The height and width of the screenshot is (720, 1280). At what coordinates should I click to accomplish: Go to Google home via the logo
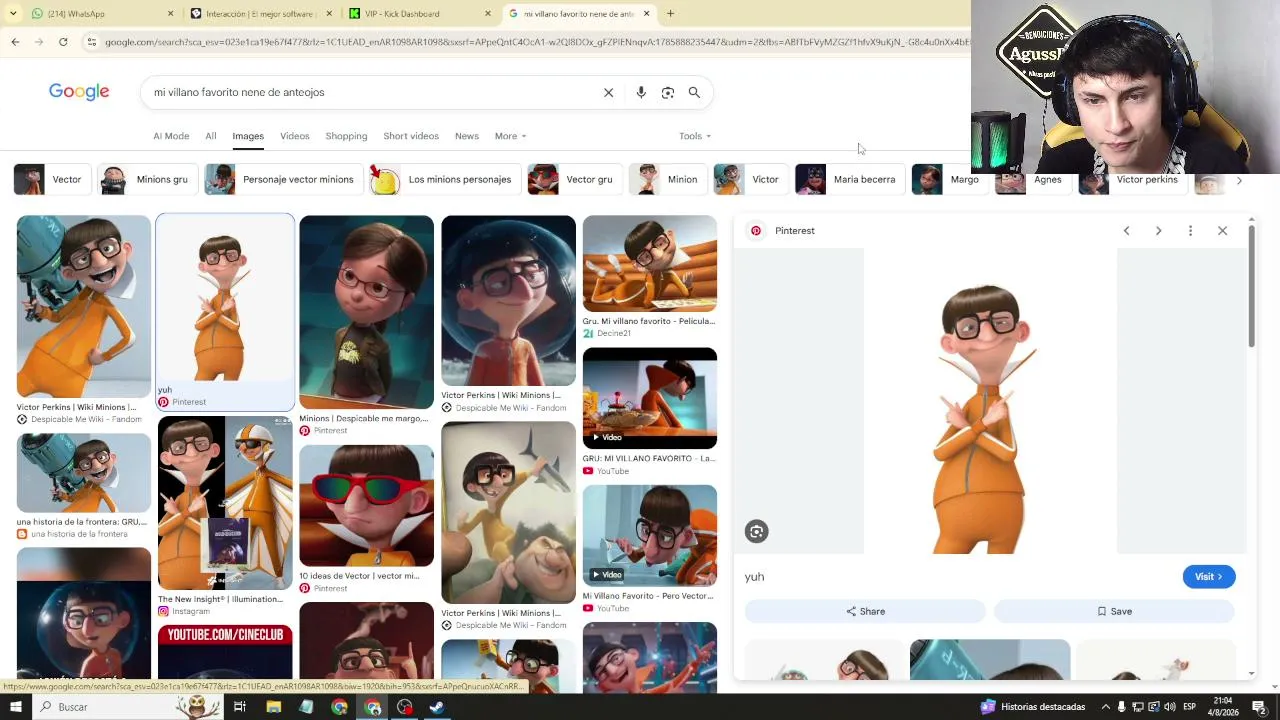[79, 92]
